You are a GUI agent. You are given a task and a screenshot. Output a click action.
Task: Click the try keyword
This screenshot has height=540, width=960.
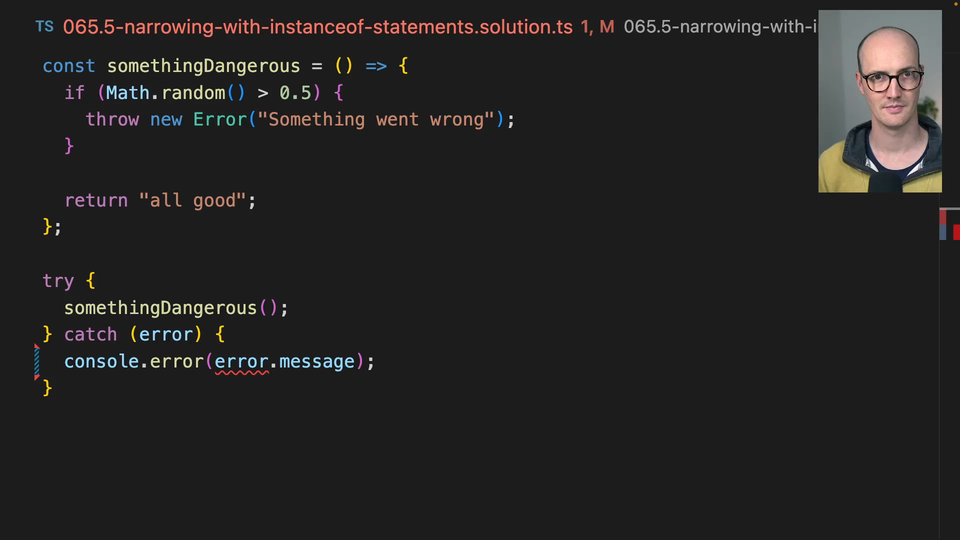(x=58, y=281)
